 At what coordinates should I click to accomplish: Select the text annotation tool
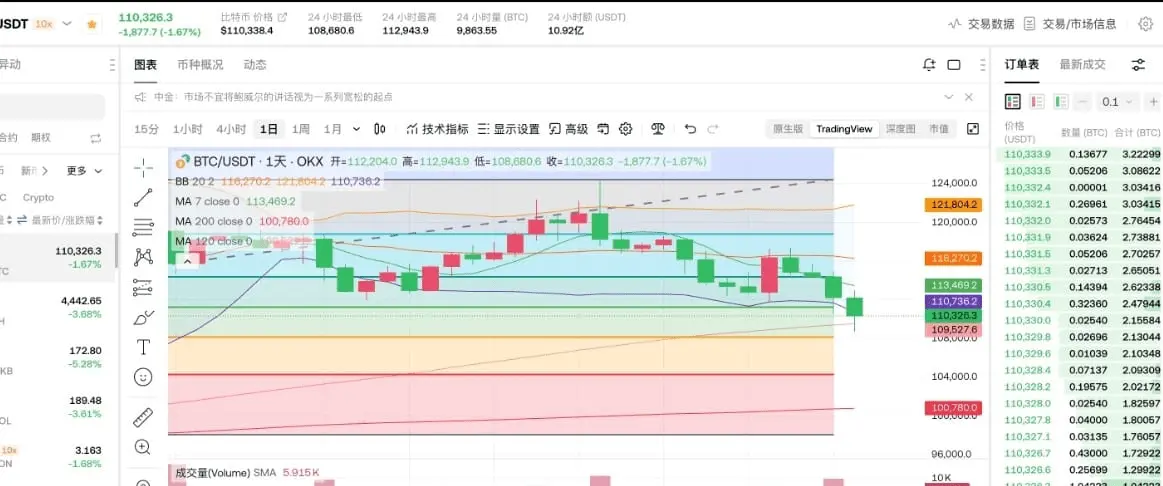(143, 347)
